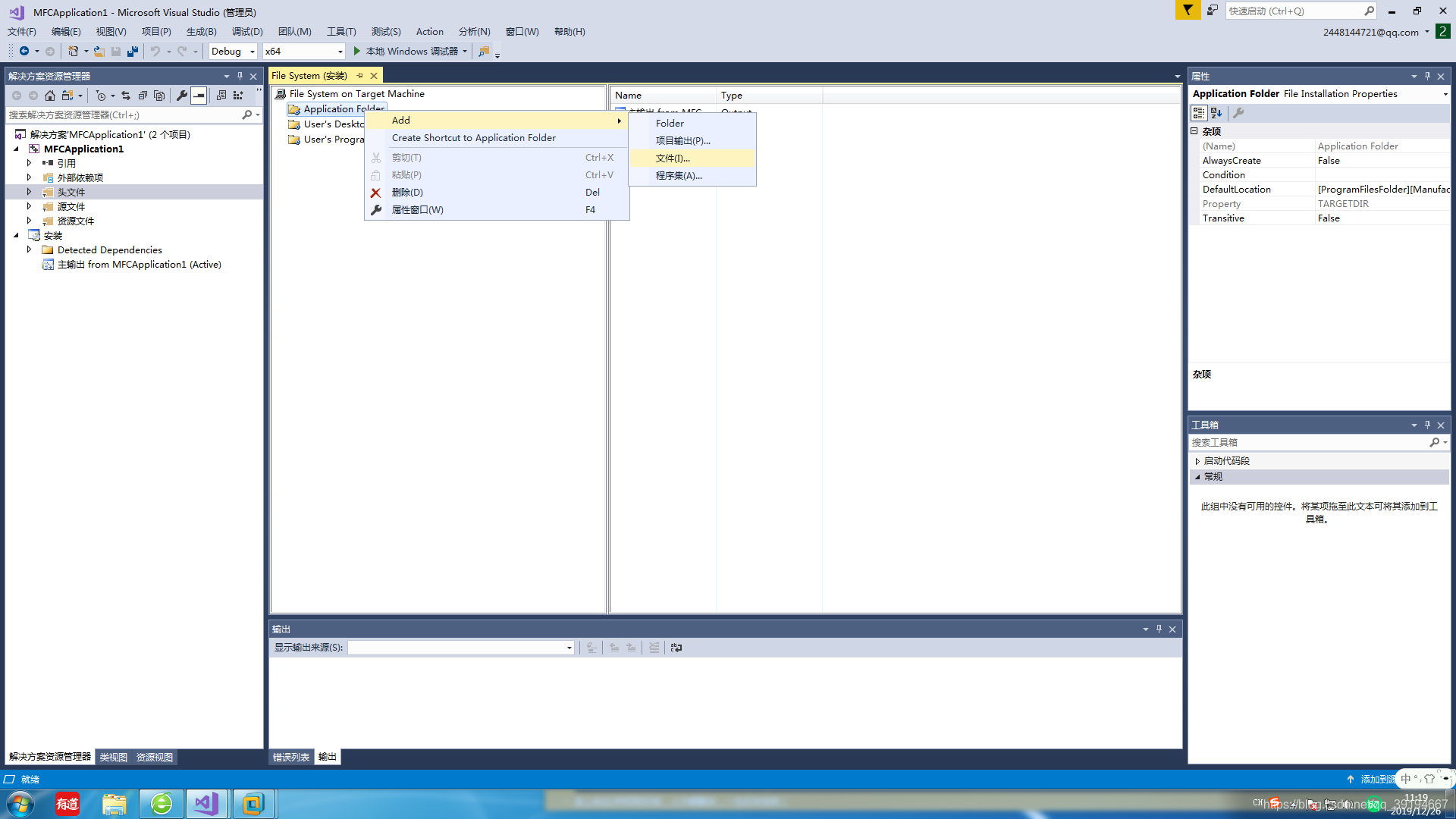Switch to the 资源视图 tab
1456x819 pixels.
155,757
